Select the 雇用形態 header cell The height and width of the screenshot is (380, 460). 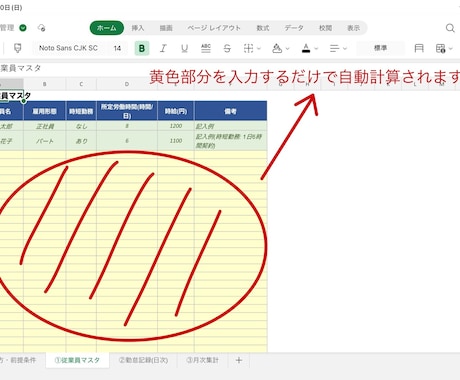(45, 111)
